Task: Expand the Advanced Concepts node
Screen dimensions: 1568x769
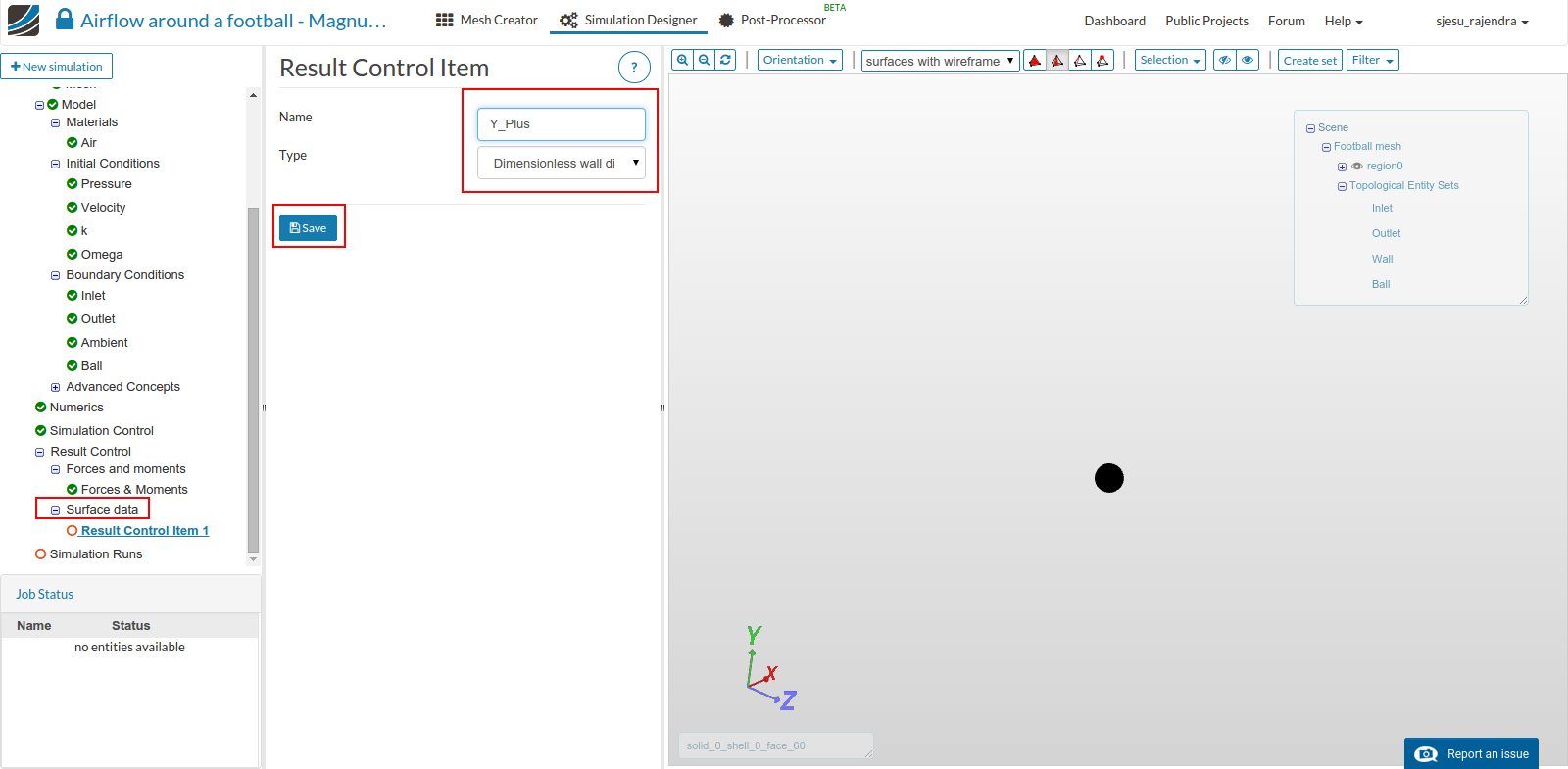Action: pos(56,388)
